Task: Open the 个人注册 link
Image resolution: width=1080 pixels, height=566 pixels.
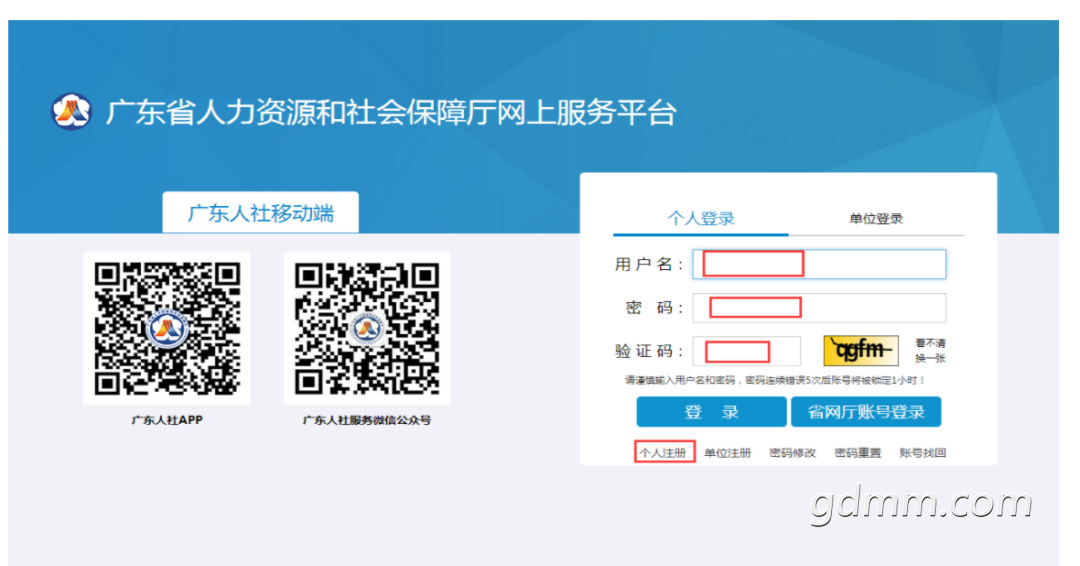Action: point(663,452)
